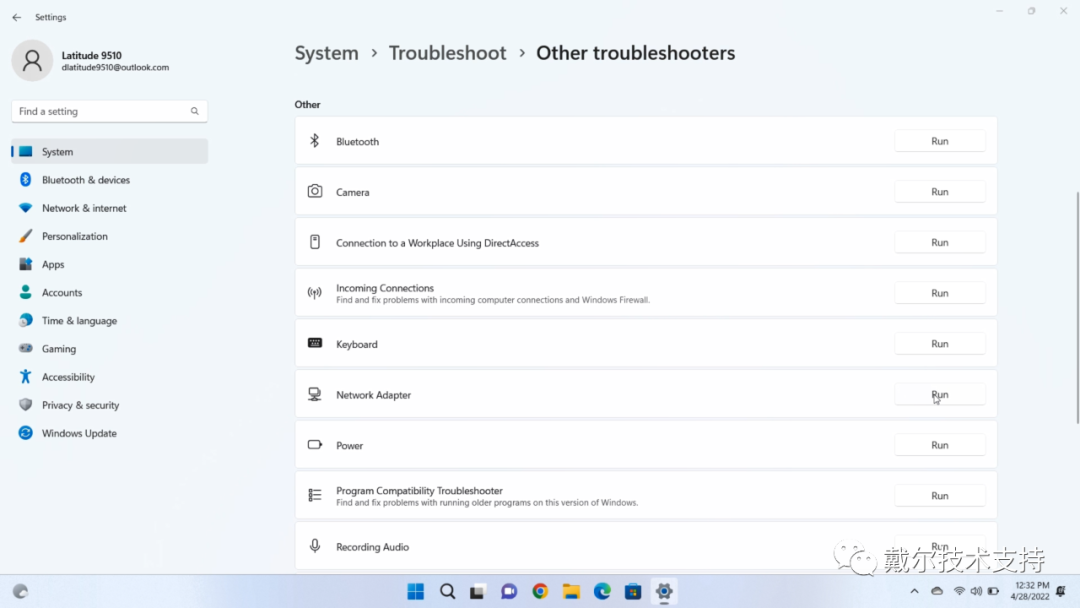
Task: Click the Keyboard troubleshooter icon
Action: click(315, 343)
